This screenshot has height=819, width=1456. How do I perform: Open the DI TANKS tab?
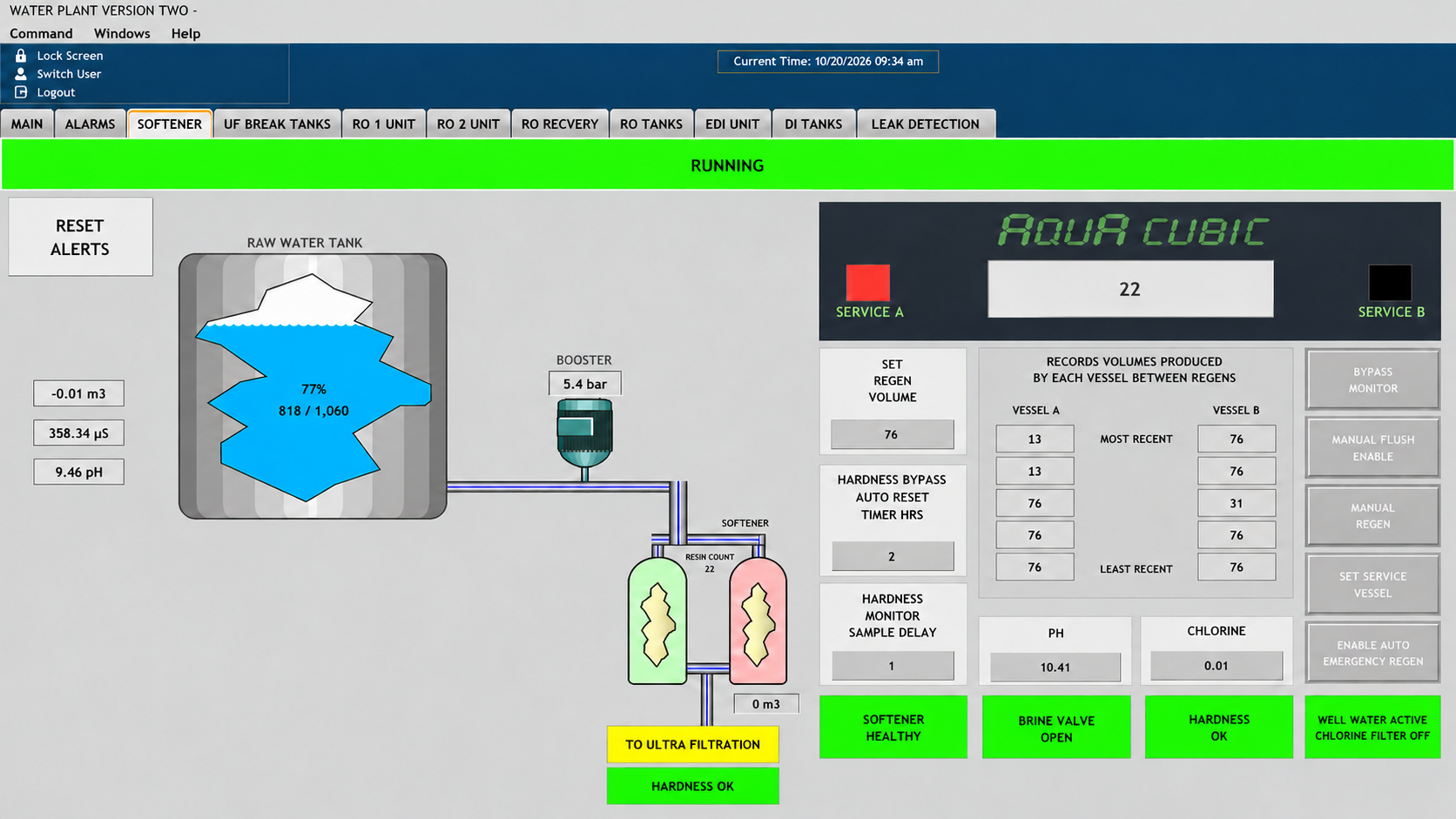pos(813,124)
